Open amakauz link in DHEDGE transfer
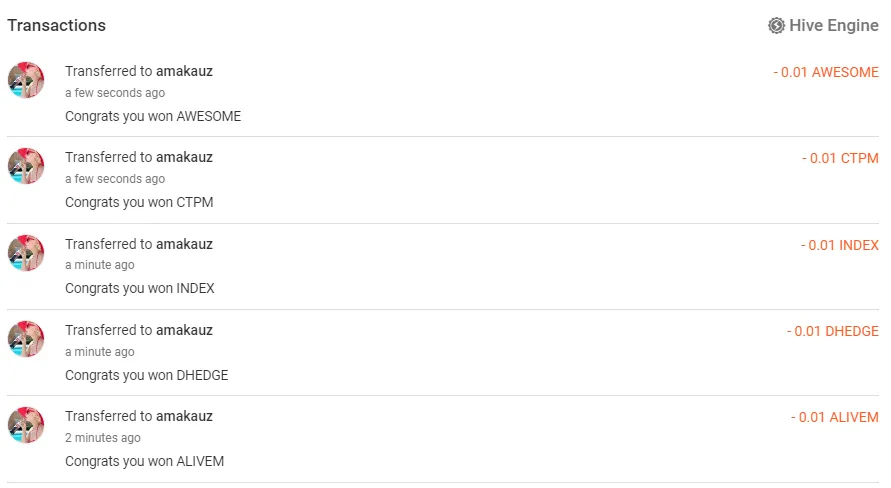Image resolution: width=891 pixels, height=488 pixels. (184, 330)
